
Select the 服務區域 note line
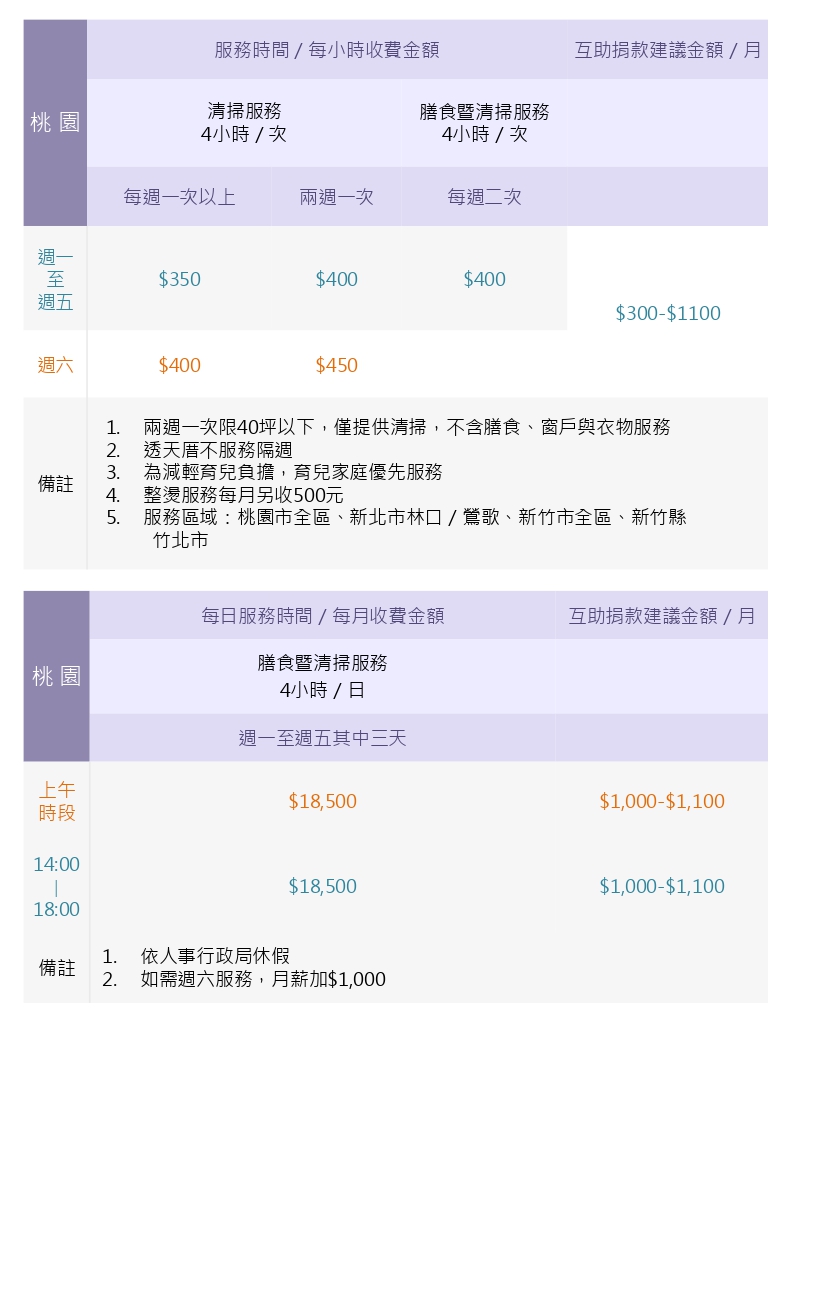397,529
